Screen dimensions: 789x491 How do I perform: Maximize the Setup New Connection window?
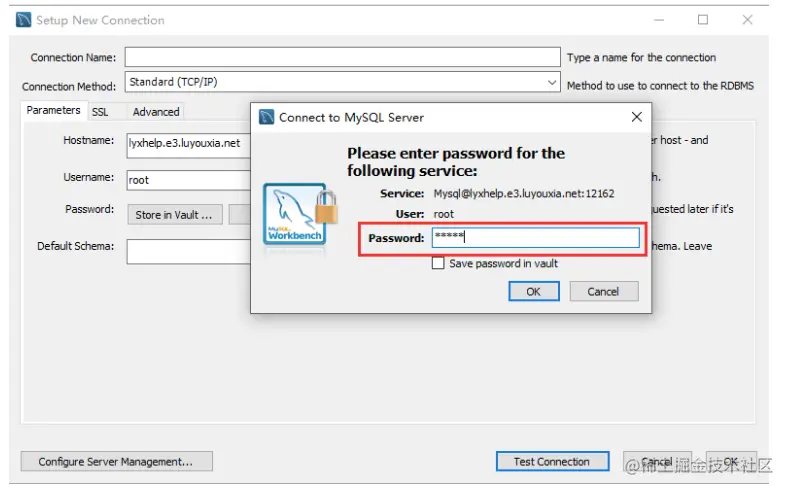coord(703,20)
